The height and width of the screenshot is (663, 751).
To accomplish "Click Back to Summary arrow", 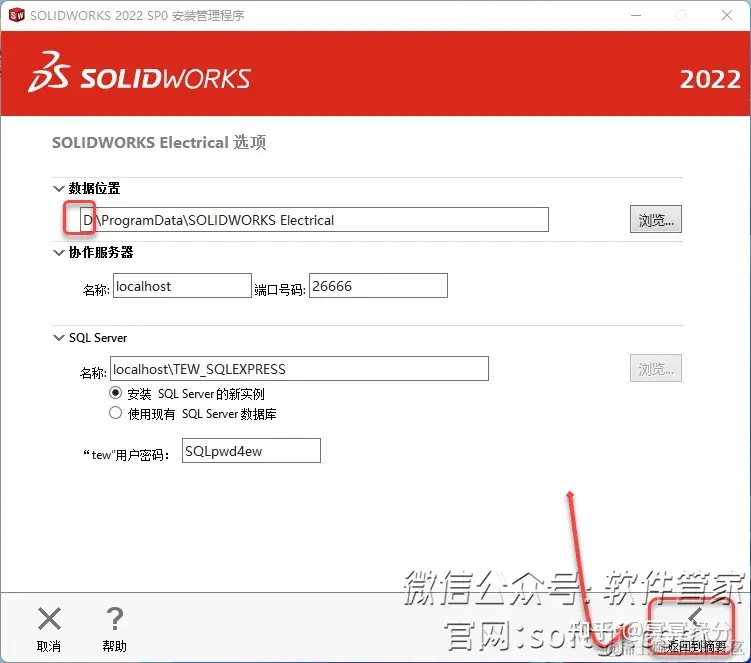I will (695, 617).
